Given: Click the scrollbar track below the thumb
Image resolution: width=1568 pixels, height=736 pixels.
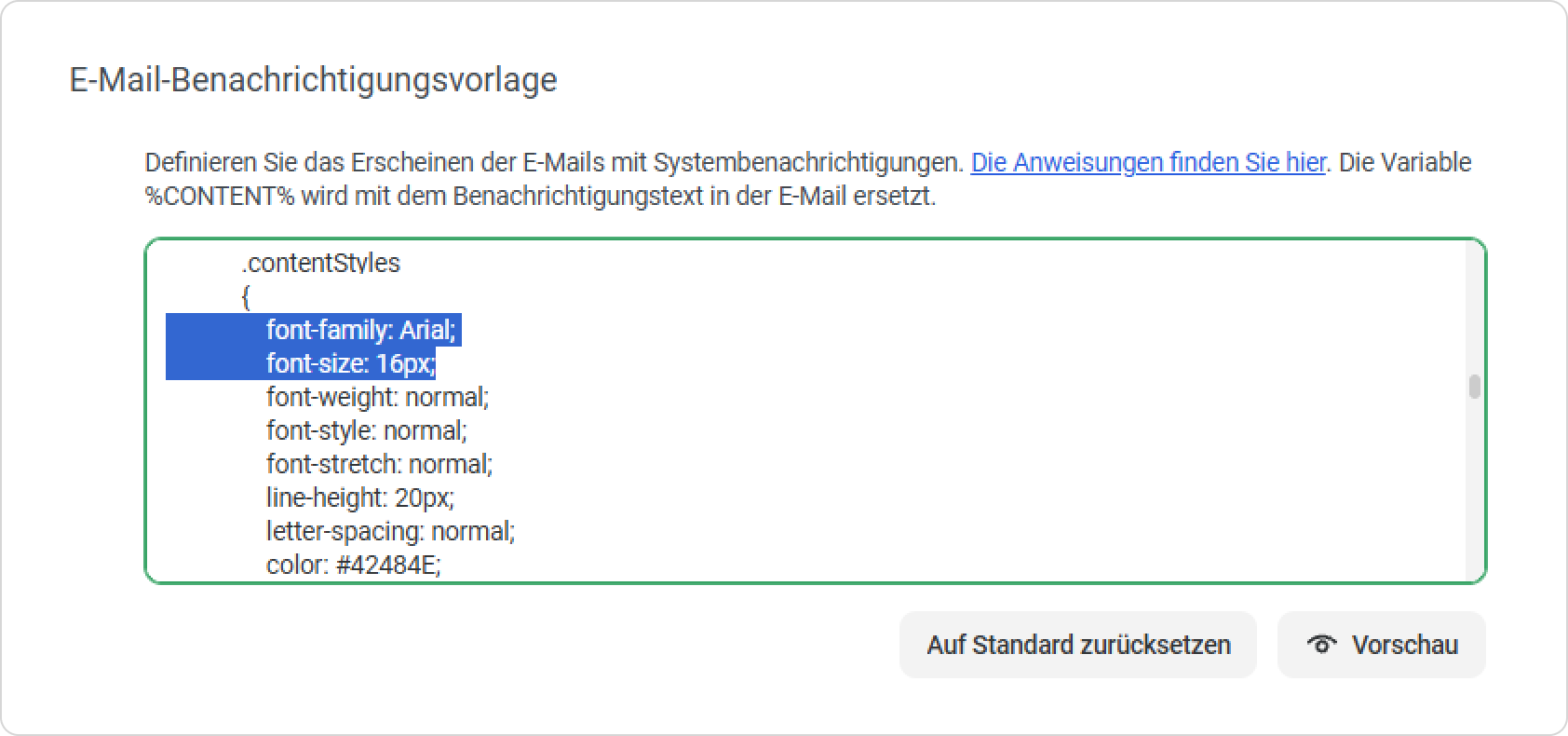Looking at the screenshot, I should pos(1474,484).
